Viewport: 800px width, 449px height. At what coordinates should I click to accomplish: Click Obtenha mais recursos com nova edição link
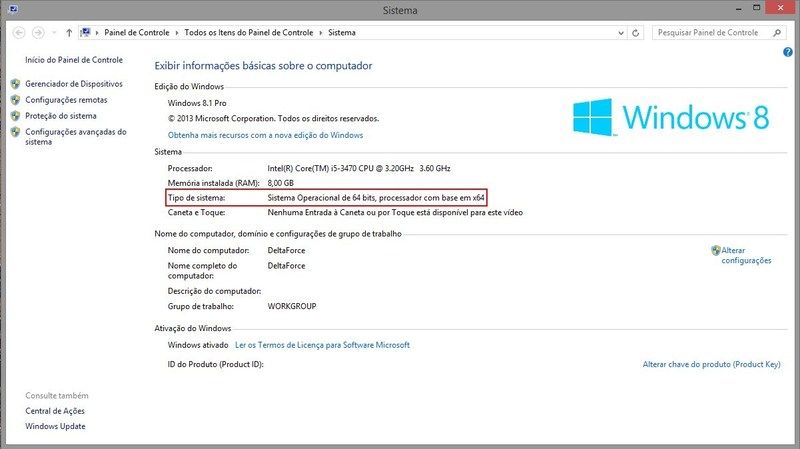(x=265, y=135)
